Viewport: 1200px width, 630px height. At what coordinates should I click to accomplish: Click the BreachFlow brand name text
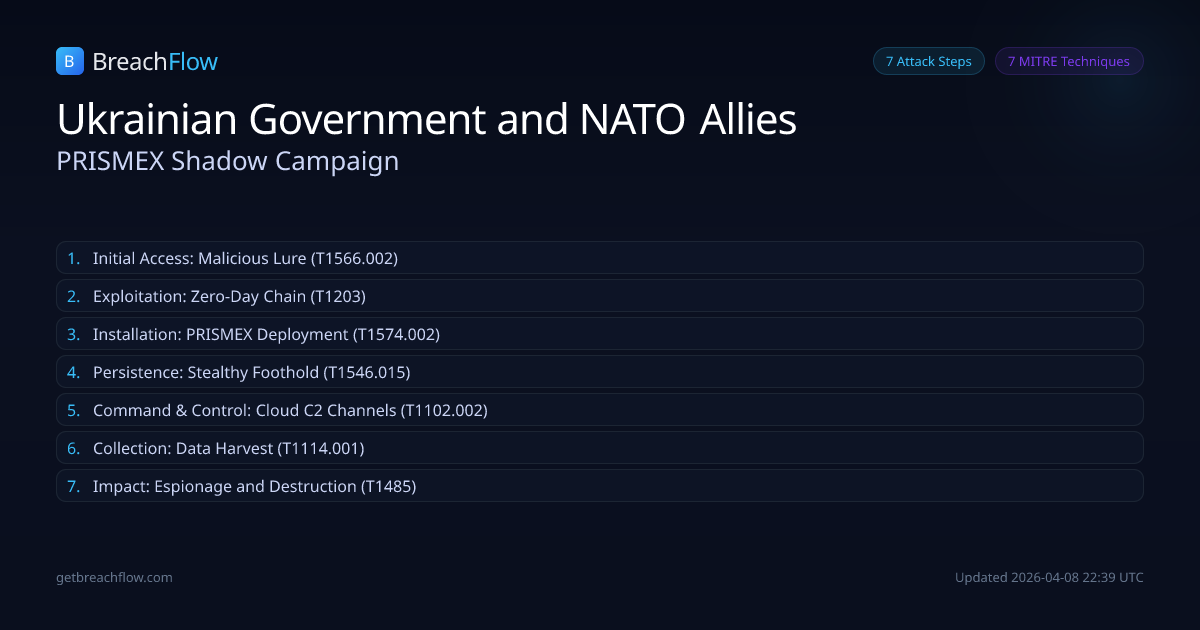(155, 62)
